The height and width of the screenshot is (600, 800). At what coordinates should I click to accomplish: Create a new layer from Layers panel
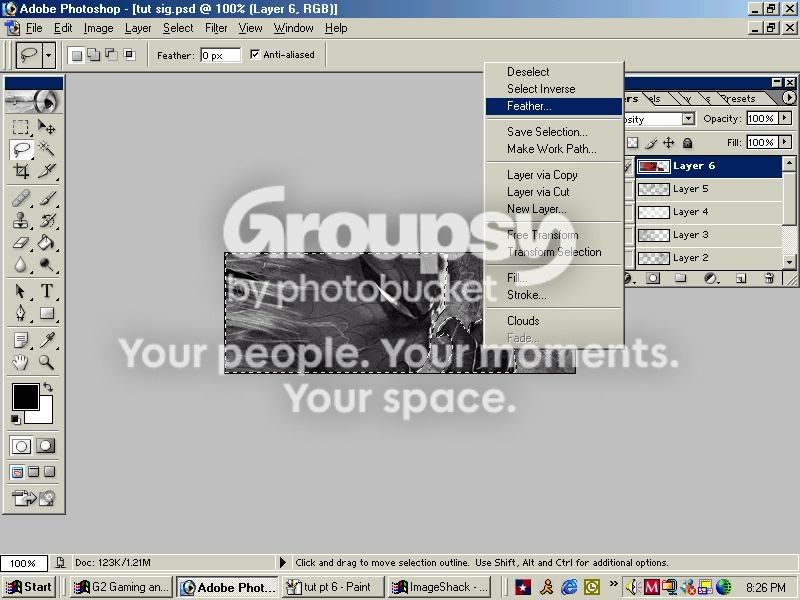click(x=741, y=278)
